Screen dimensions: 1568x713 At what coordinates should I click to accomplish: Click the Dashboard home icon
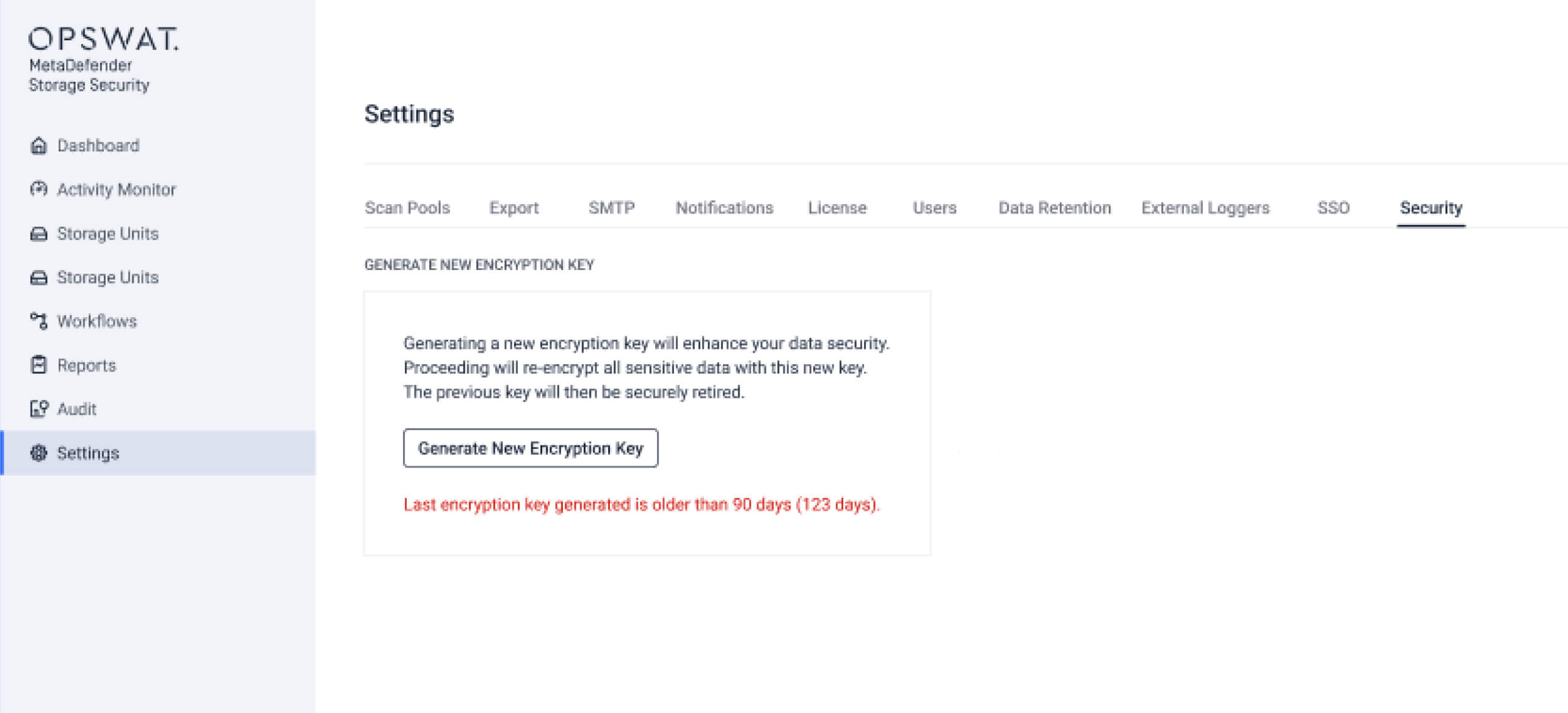[x=39, y=146]
